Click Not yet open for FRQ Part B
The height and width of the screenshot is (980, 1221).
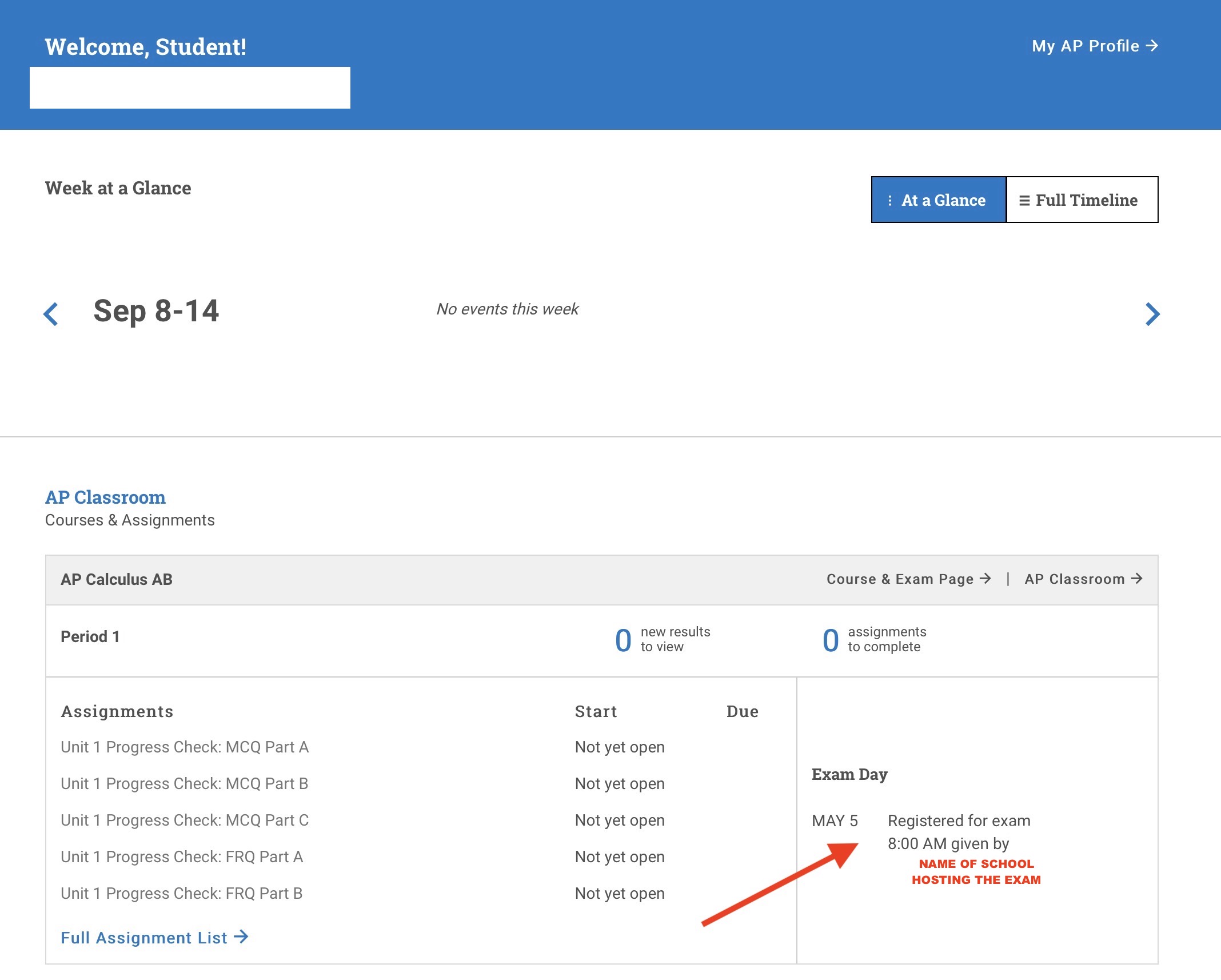click(x=620, y=893)
